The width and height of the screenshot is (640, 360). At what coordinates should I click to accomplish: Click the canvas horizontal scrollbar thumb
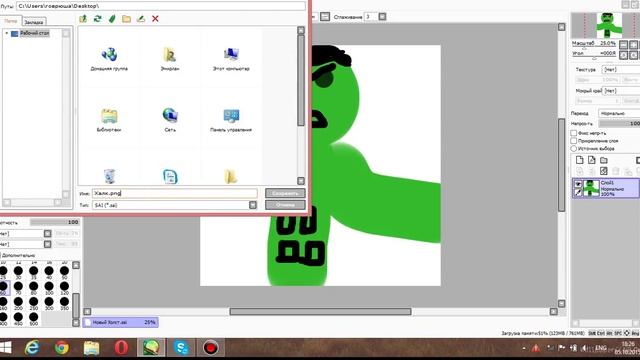pyautogui.click(x=320, y=311)
